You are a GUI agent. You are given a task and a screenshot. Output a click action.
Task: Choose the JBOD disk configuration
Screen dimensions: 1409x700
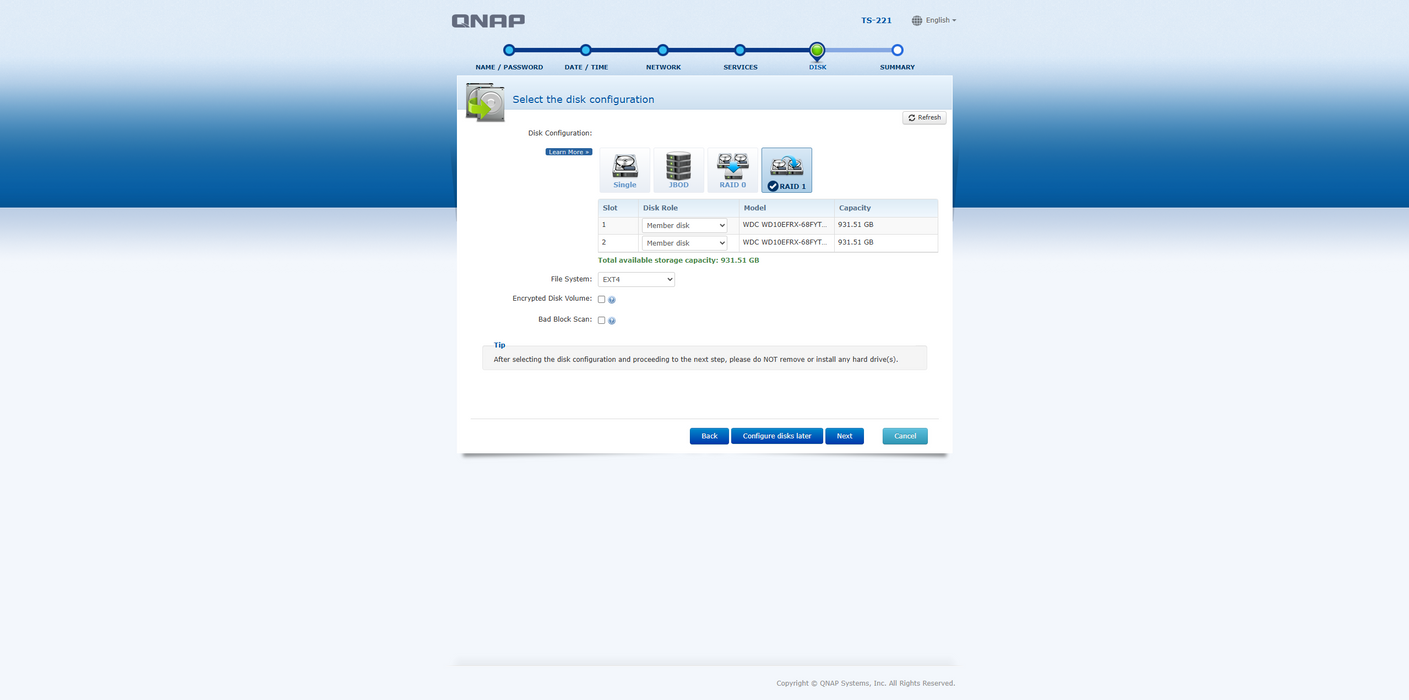pos(679,170)
